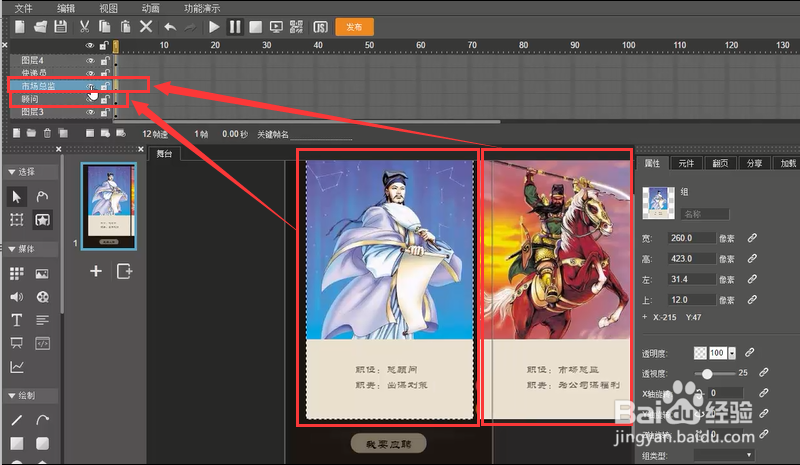Select the 顾问 layer row

pyautogui.click(x=61, y=99)
